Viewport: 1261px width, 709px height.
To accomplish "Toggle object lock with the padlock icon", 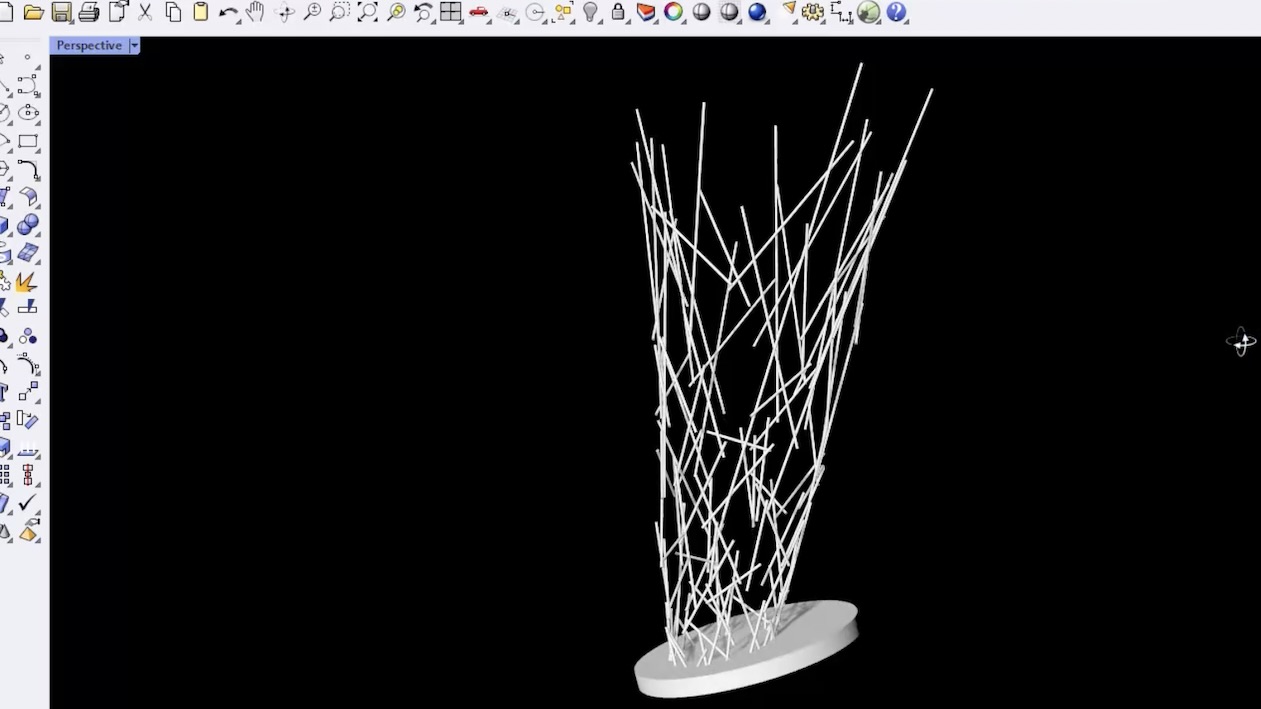I will click(618, 13).
